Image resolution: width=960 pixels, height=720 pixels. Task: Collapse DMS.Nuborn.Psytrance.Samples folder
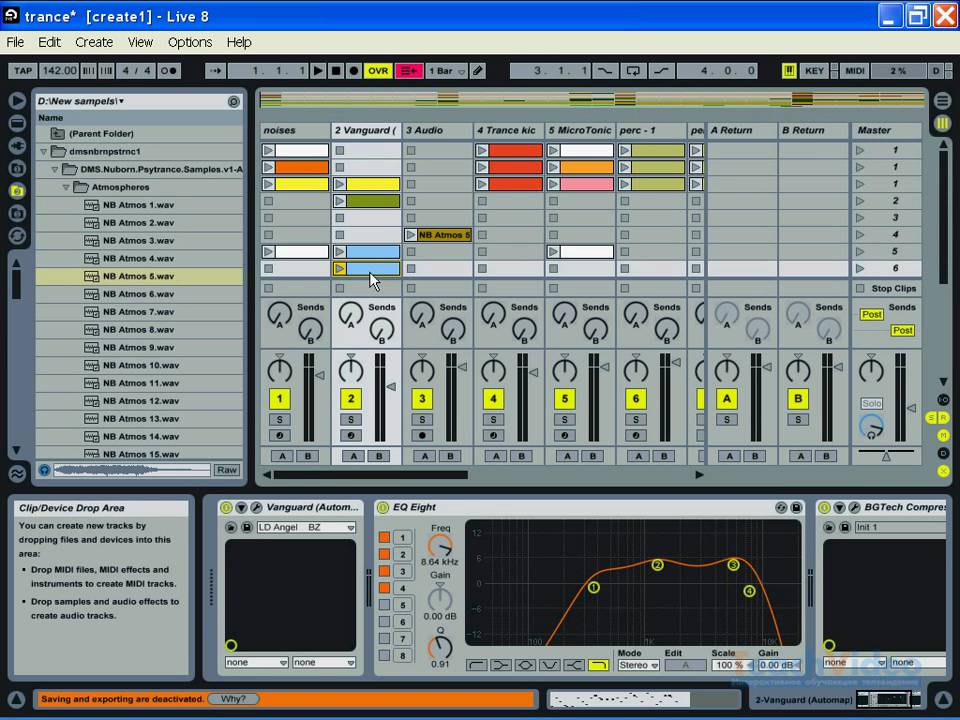(x=54, y=169)
